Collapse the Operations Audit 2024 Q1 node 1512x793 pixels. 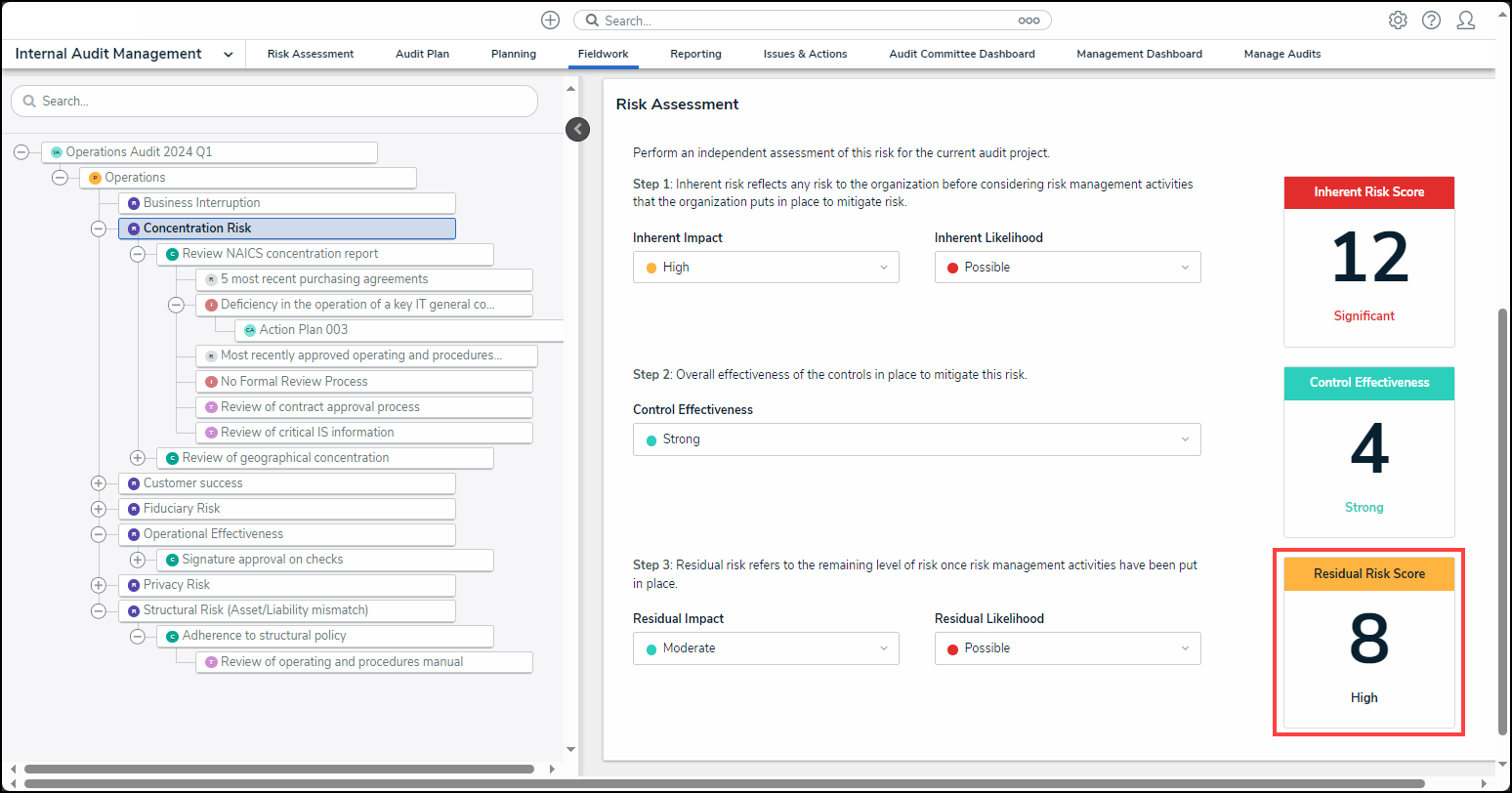(21, 152)
